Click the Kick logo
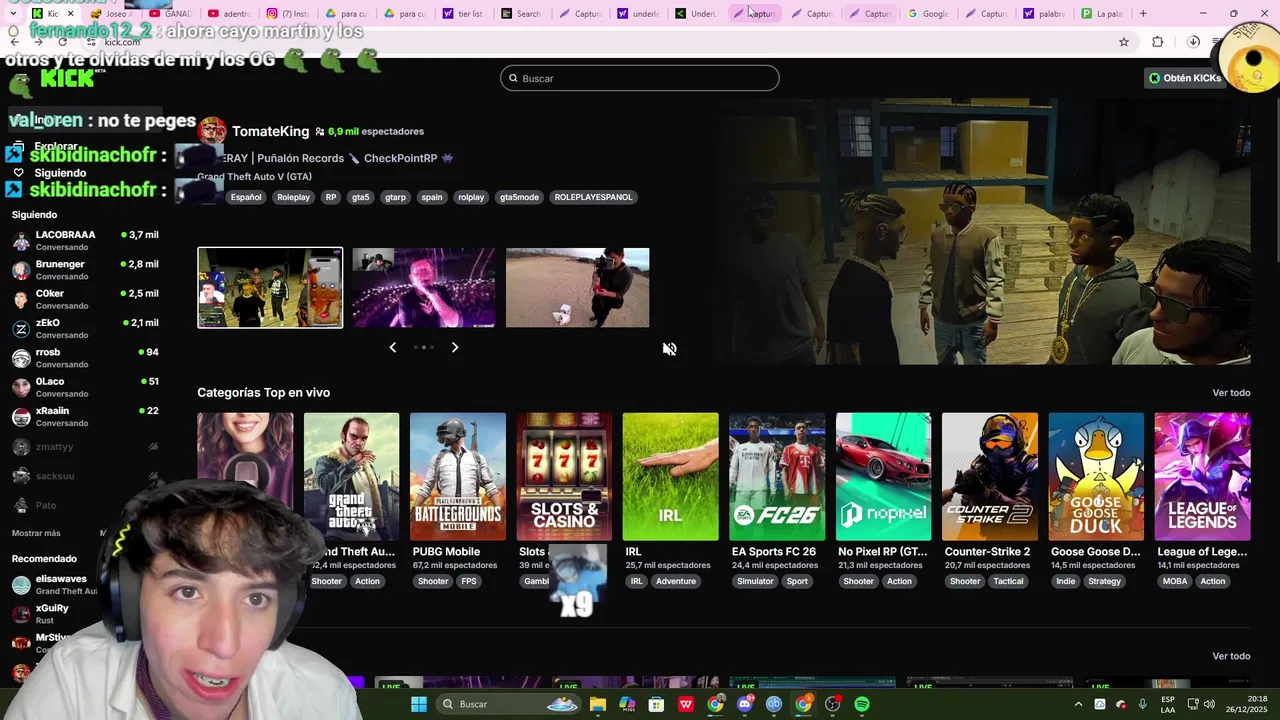1280x720 pixels. tap(66, 78)
